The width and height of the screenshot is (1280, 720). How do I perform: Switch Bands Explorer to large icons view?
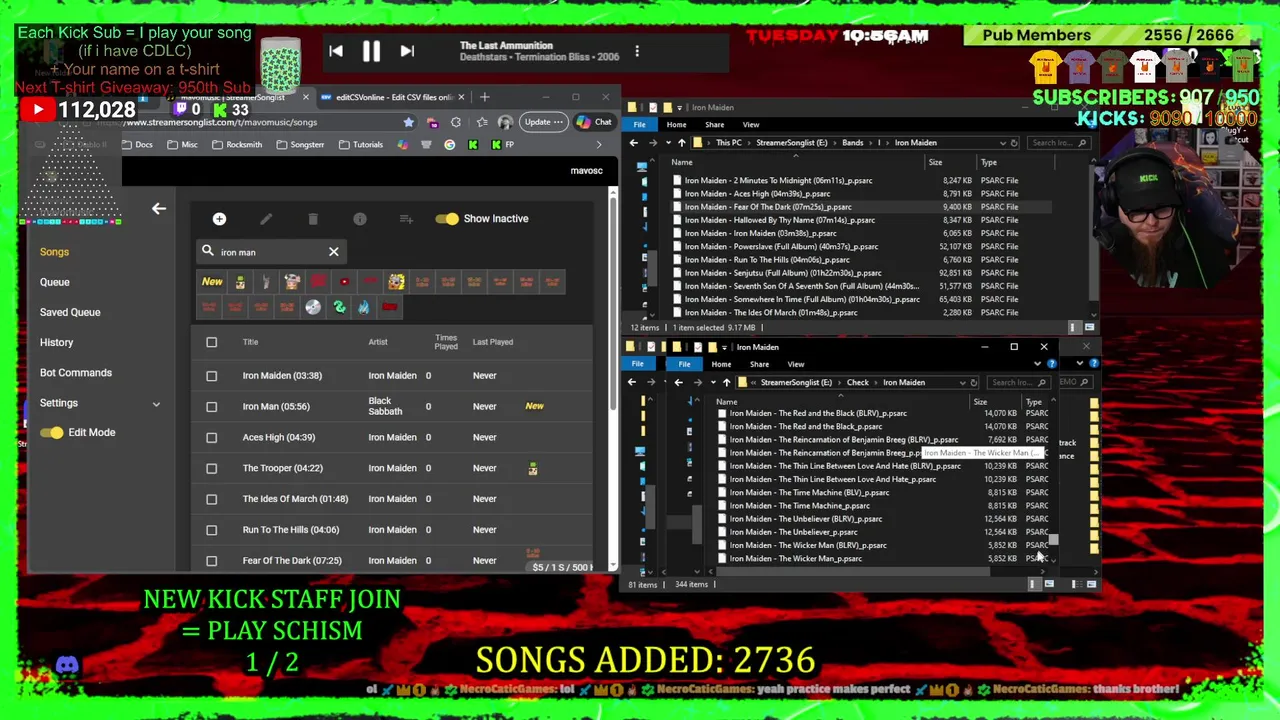tap(1089, 327)
